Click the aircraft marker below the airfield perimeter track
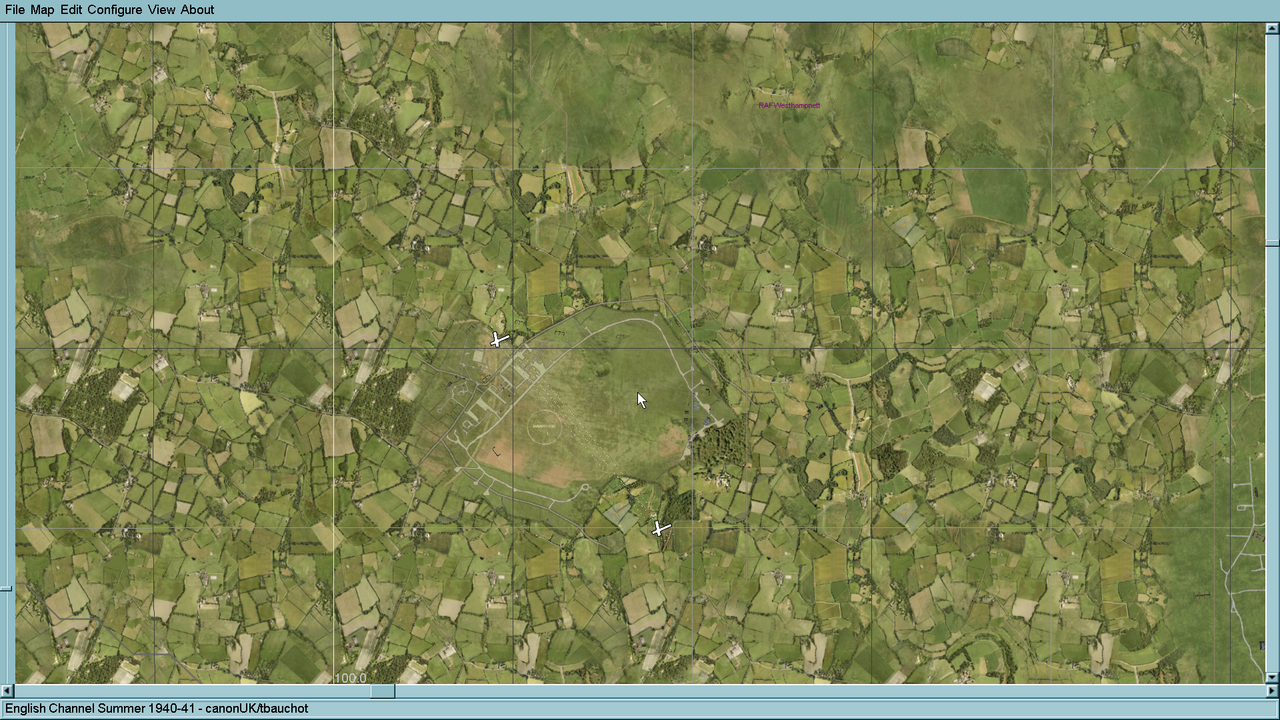The image size is (1280, 720). [x=659, y=528]
